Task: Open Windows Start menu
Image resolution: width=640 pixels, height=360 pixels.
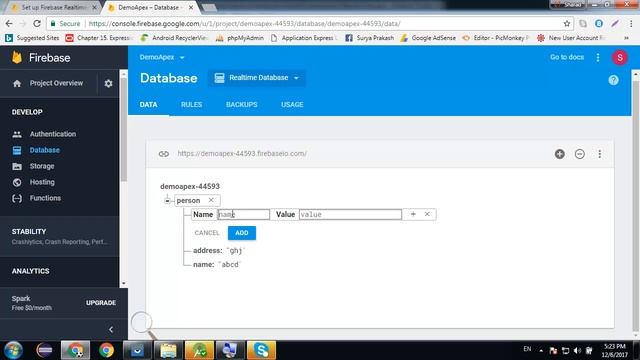Action: [x=13, y=350]
